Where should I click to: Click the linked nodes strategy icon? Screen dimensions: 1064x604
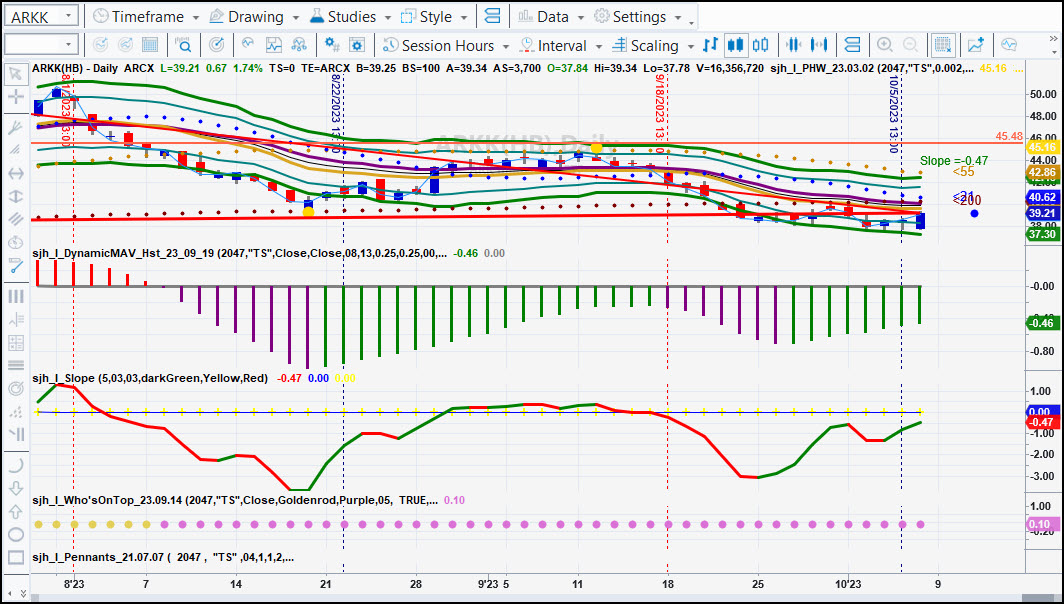click(x=299, y=45)
